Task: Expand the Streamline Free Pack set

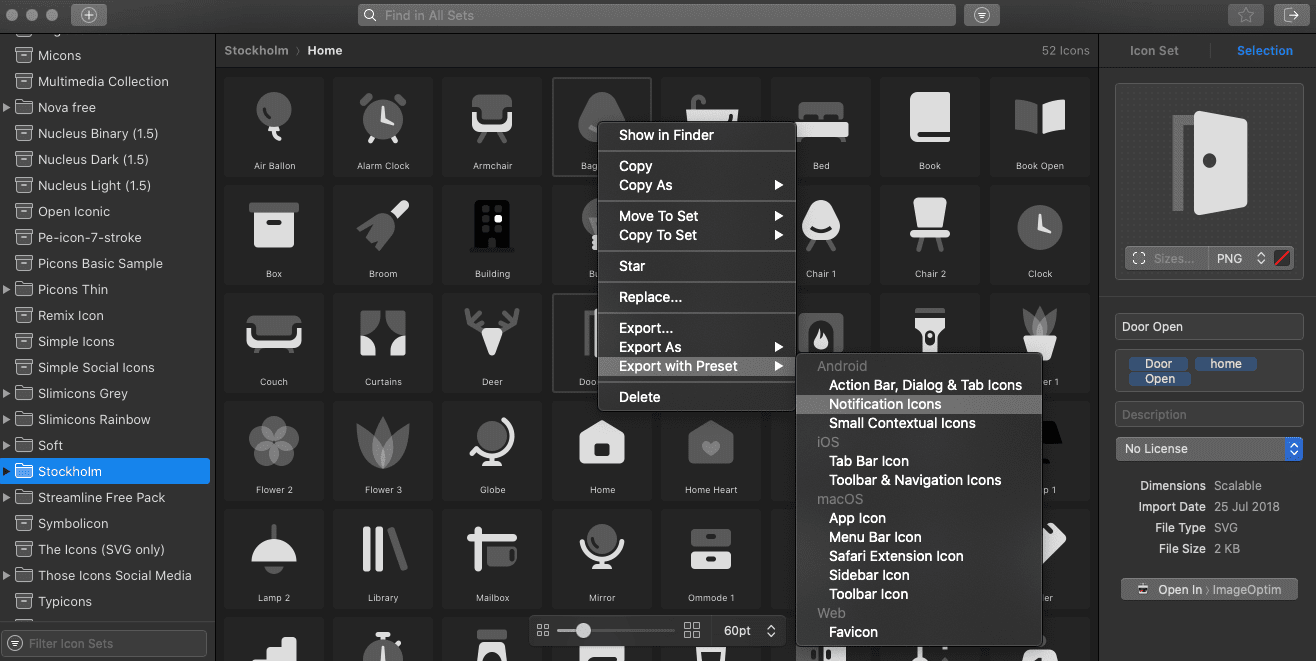Action: pyautogui.click(x=7, y=497)
